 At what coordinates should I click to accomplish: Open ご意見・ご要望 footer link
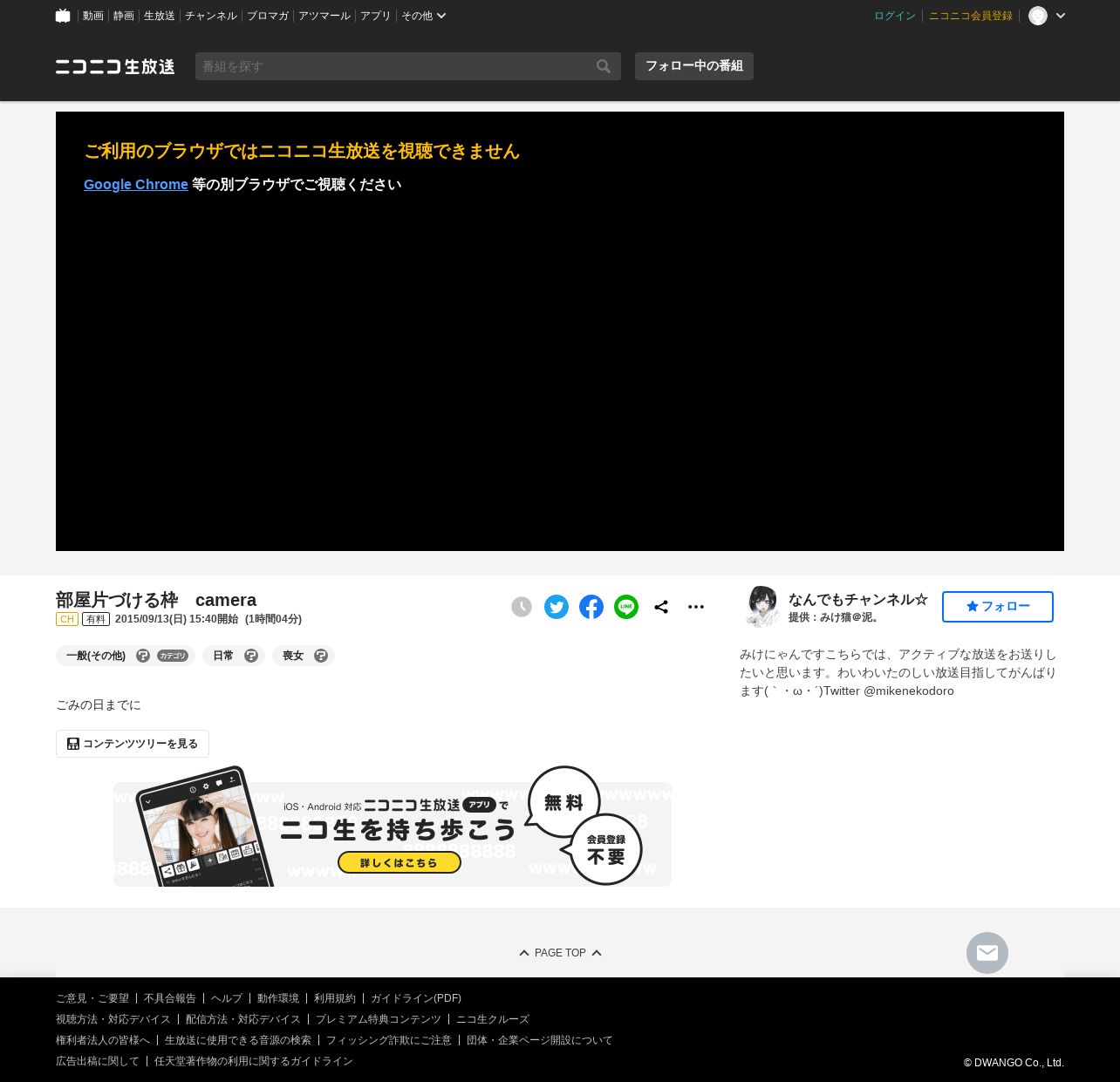point(92,998)
